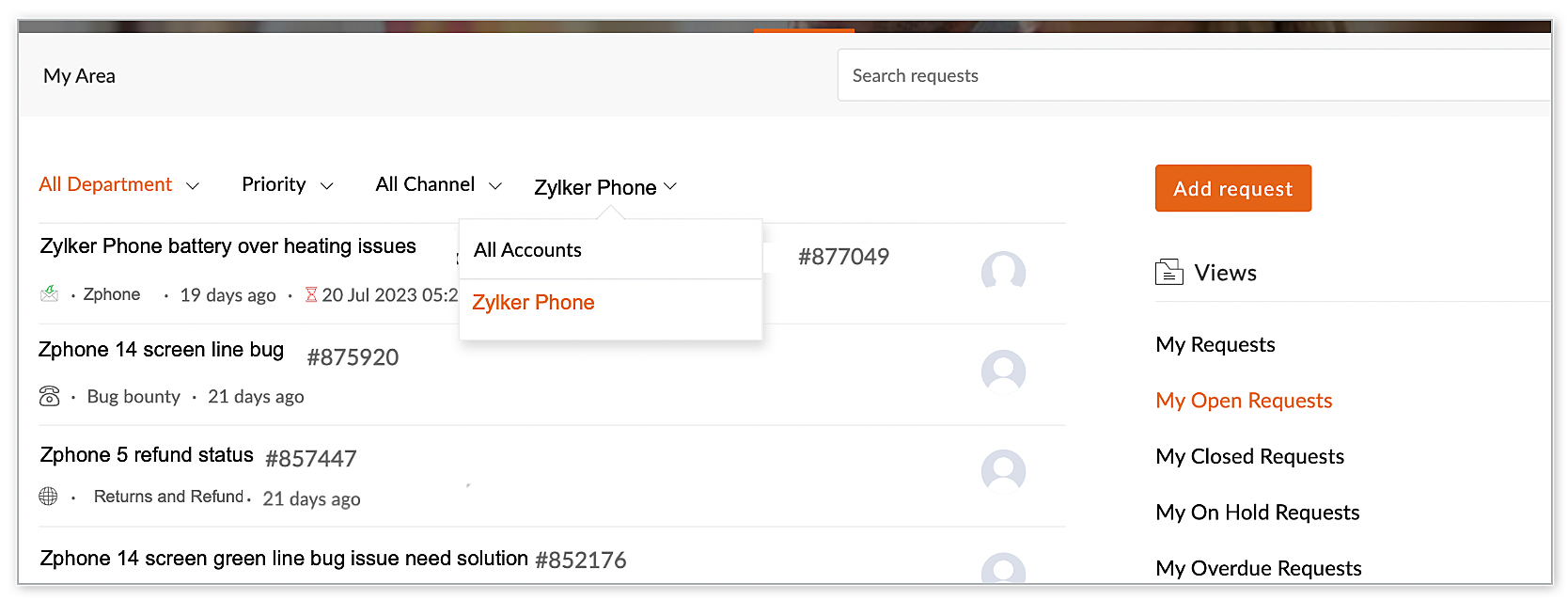This screenshot has height=600, width=1568.
Task: Open assignee avatar for Zphone 5 refund status
Action: click(x=1003, y=470)
